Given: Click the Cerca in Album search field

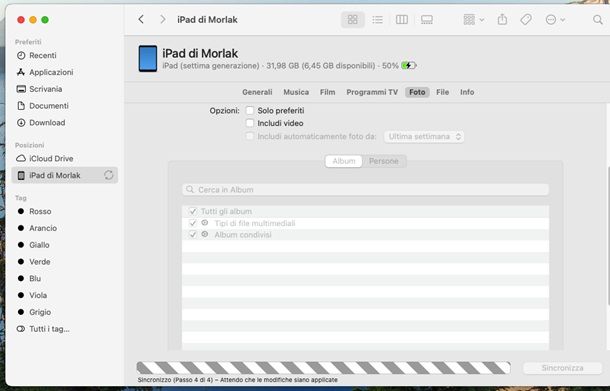Looking at the screenshot, I should 365,189.
